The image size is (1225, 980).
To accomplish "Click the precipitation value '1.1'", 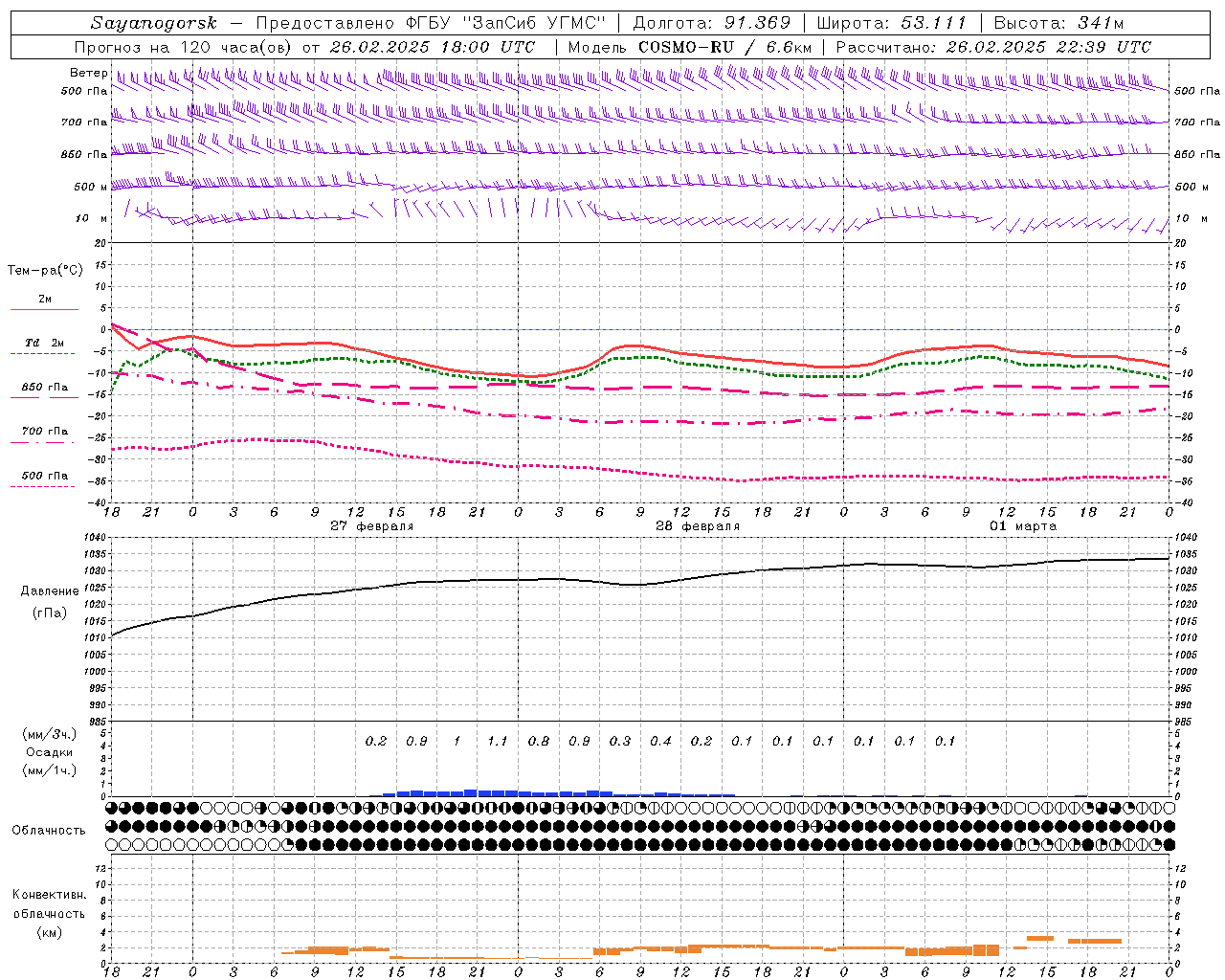I will pos(497,741).
